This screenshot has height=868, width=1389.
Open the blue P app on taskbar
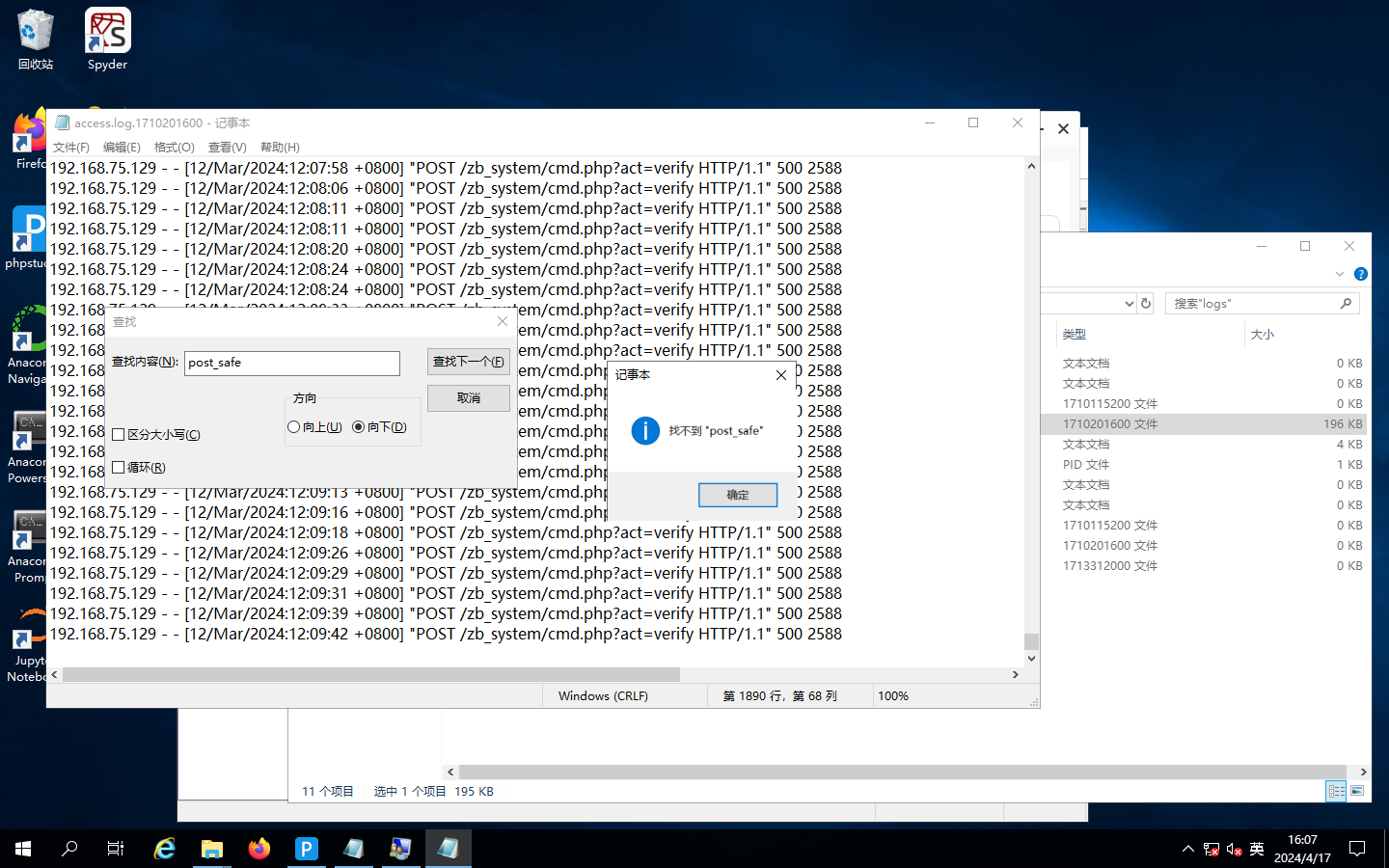pos(306,849)
